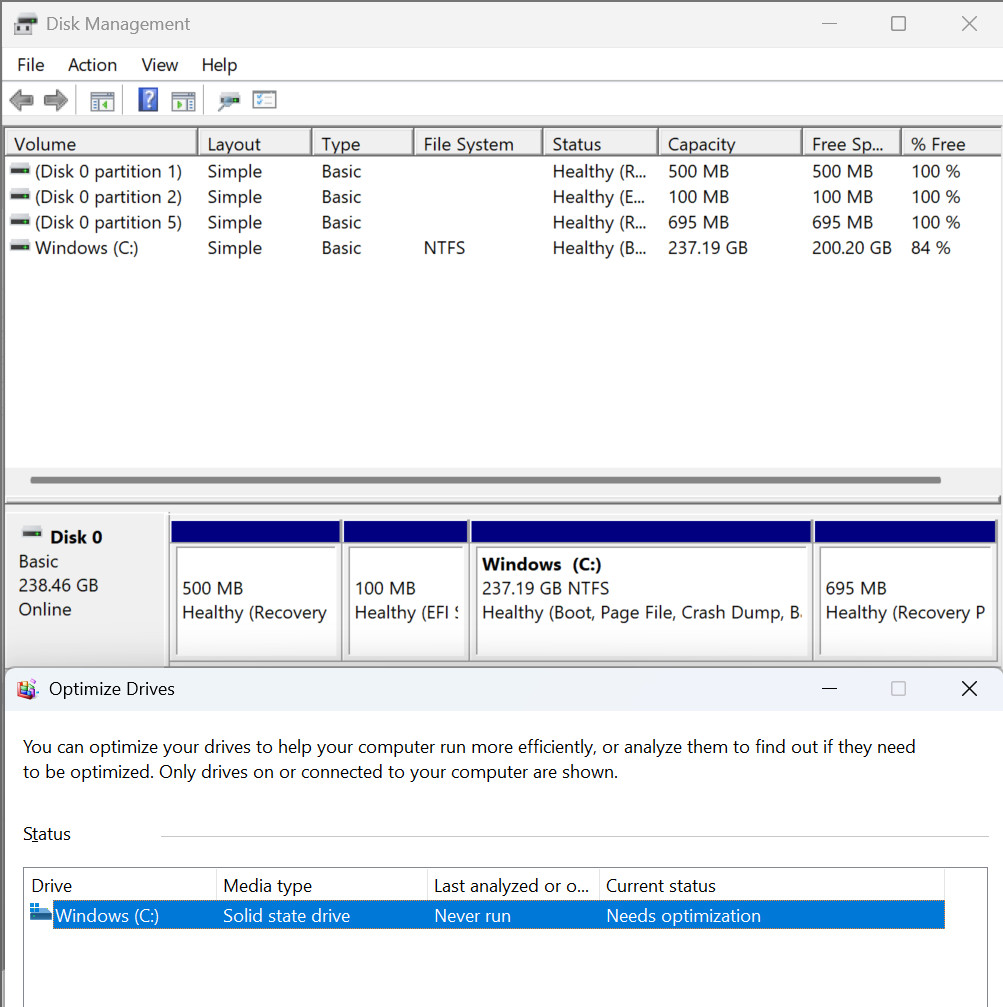The height and width of the screenshot is (1007, 1003).
Task: Click drive icon for Disk 0 partition 1
Action: tap(21, 170)
